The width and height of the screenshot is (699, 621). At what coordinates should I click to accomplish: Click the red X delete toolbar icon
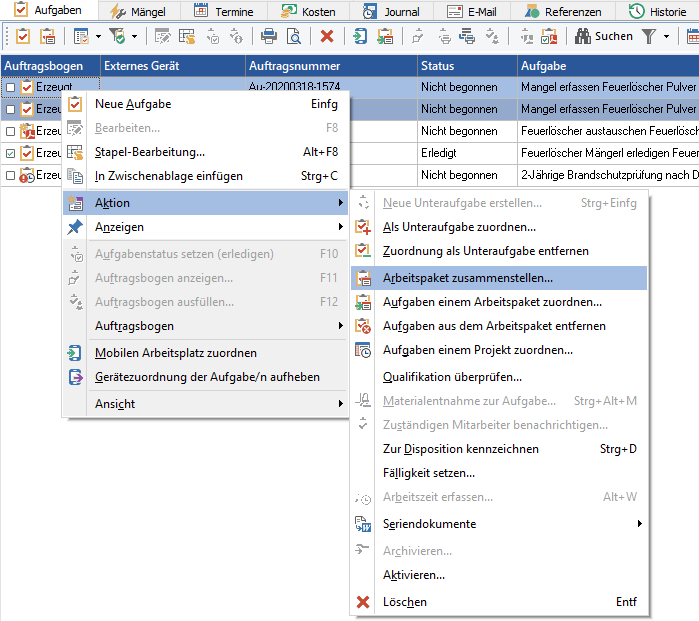click(327, 36)
